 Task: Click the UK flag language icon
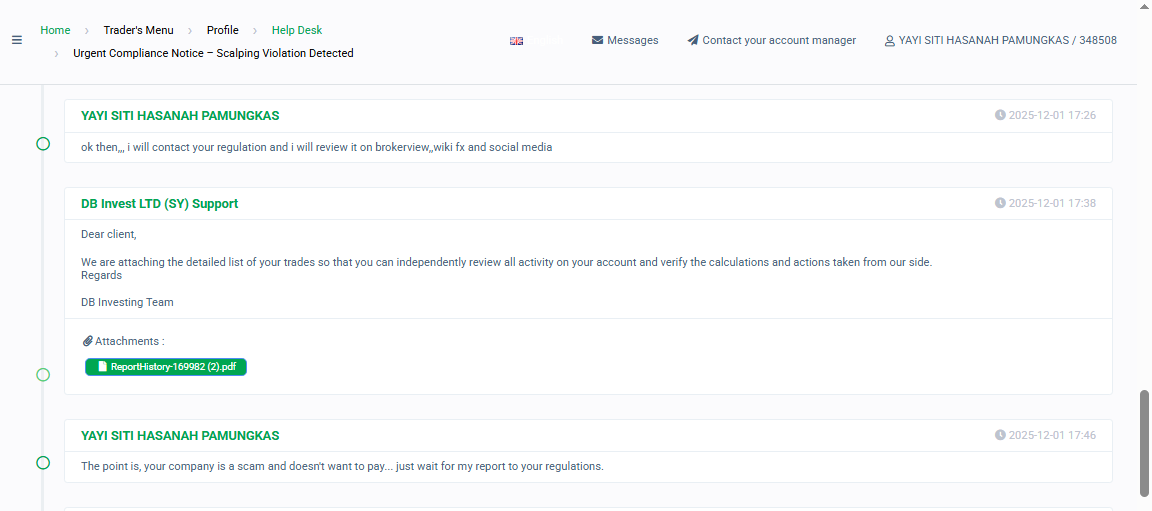(x=516, y=41)
